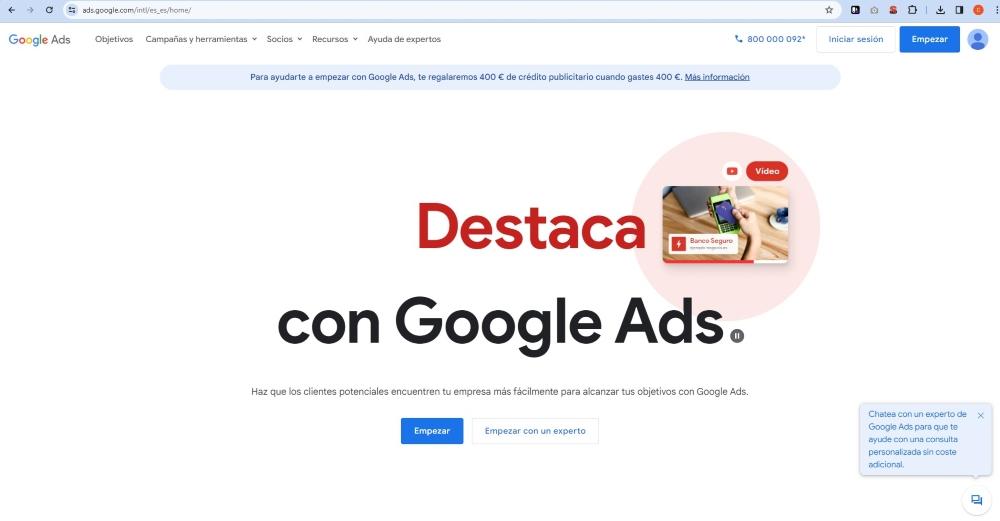This screenshot has height=521, width=1000.
Task: Click the phone icon beside 800 000 092
Action: [739, 39]
